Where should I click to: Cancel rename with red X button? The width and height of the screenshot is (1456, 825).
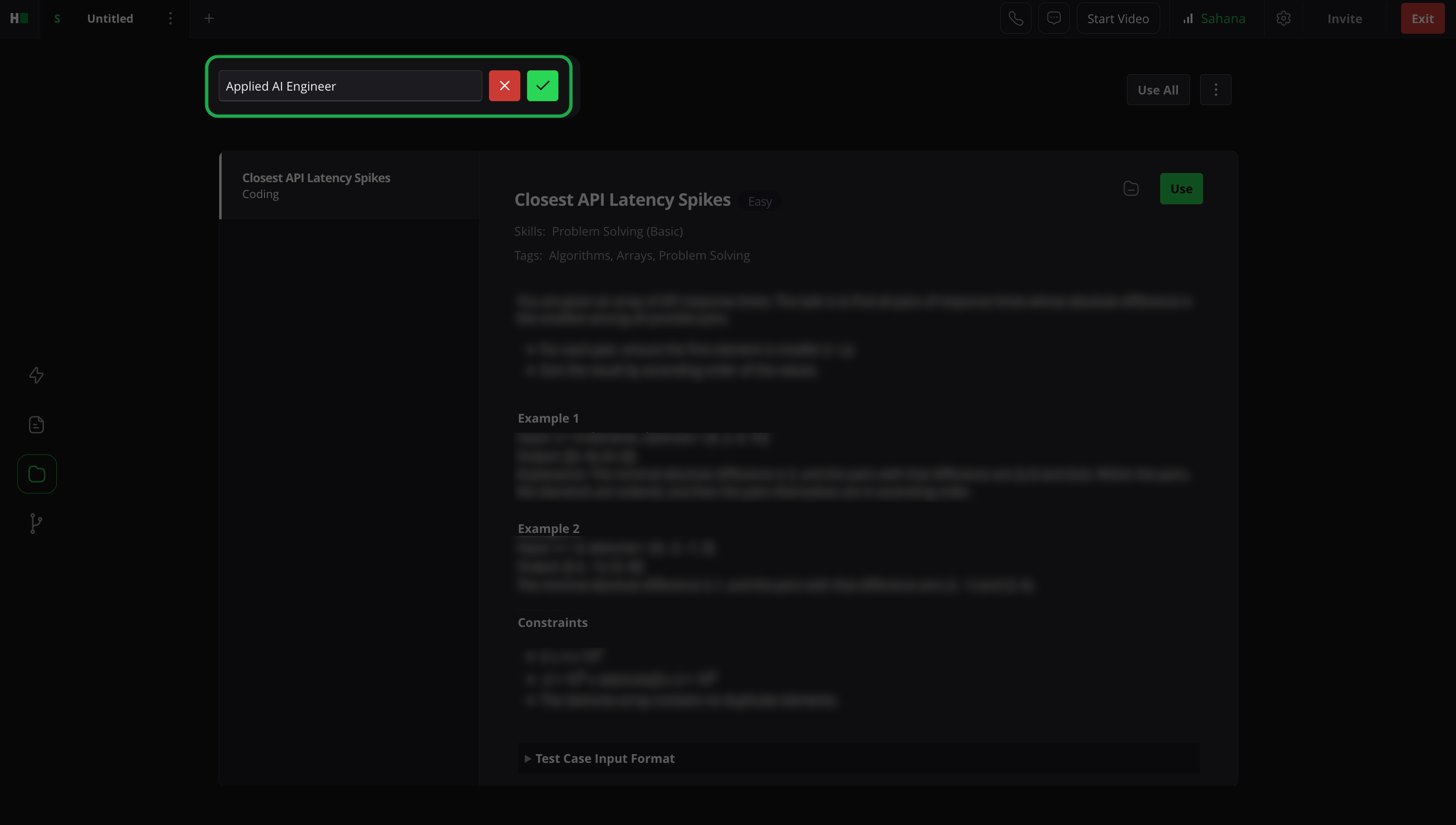pyautogui.click(x=504, y=86)
